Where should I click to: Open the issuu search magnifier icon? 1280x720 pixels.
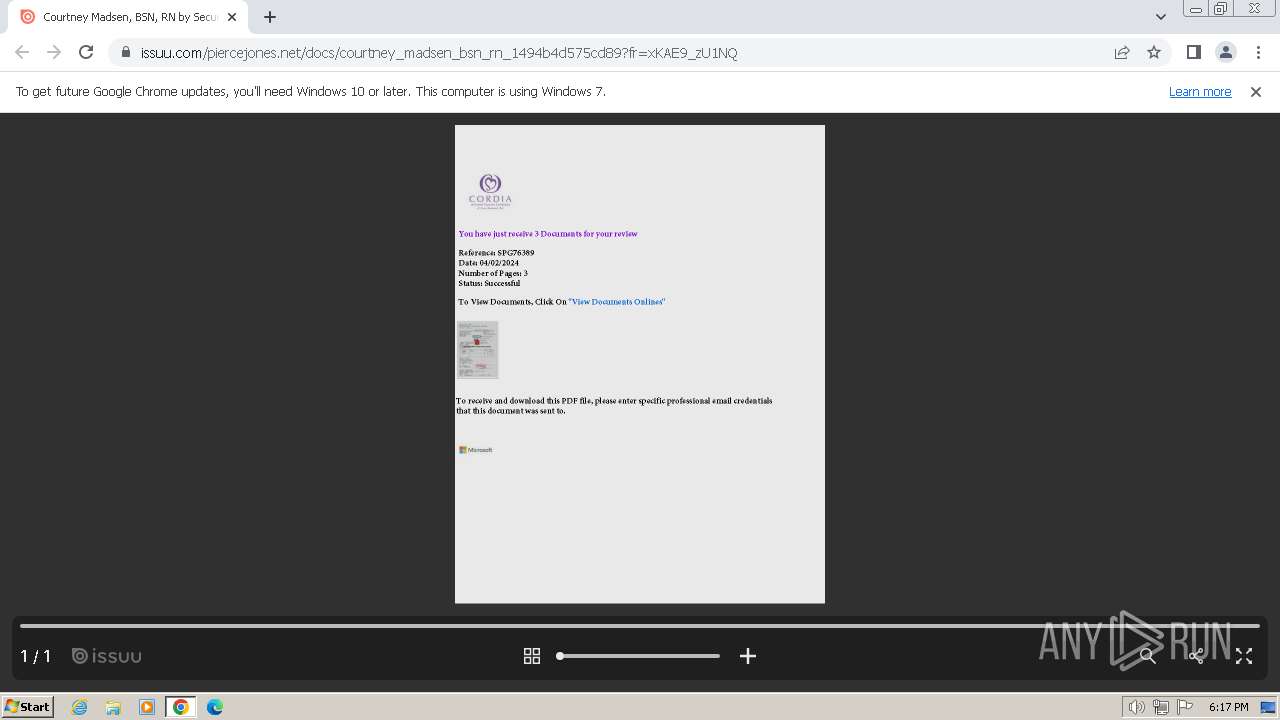pyautogui.click(x=1148, y=656)
